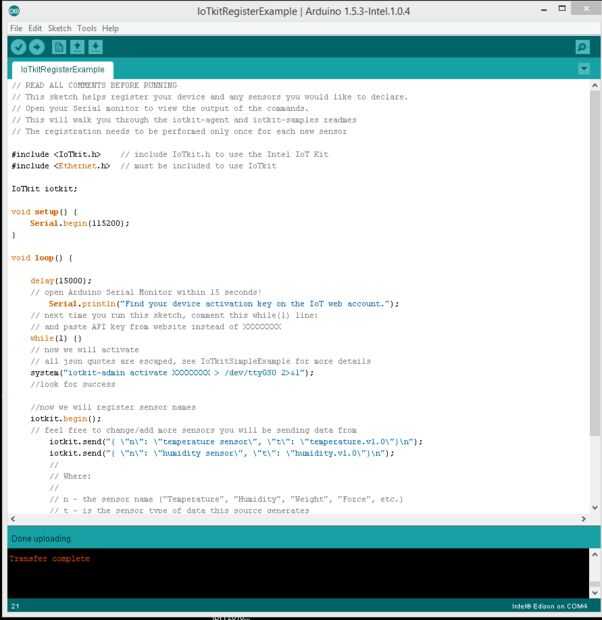Click 'Intel Edison on COM4' status text
602x620 pixels.
(x=549, y=606)
